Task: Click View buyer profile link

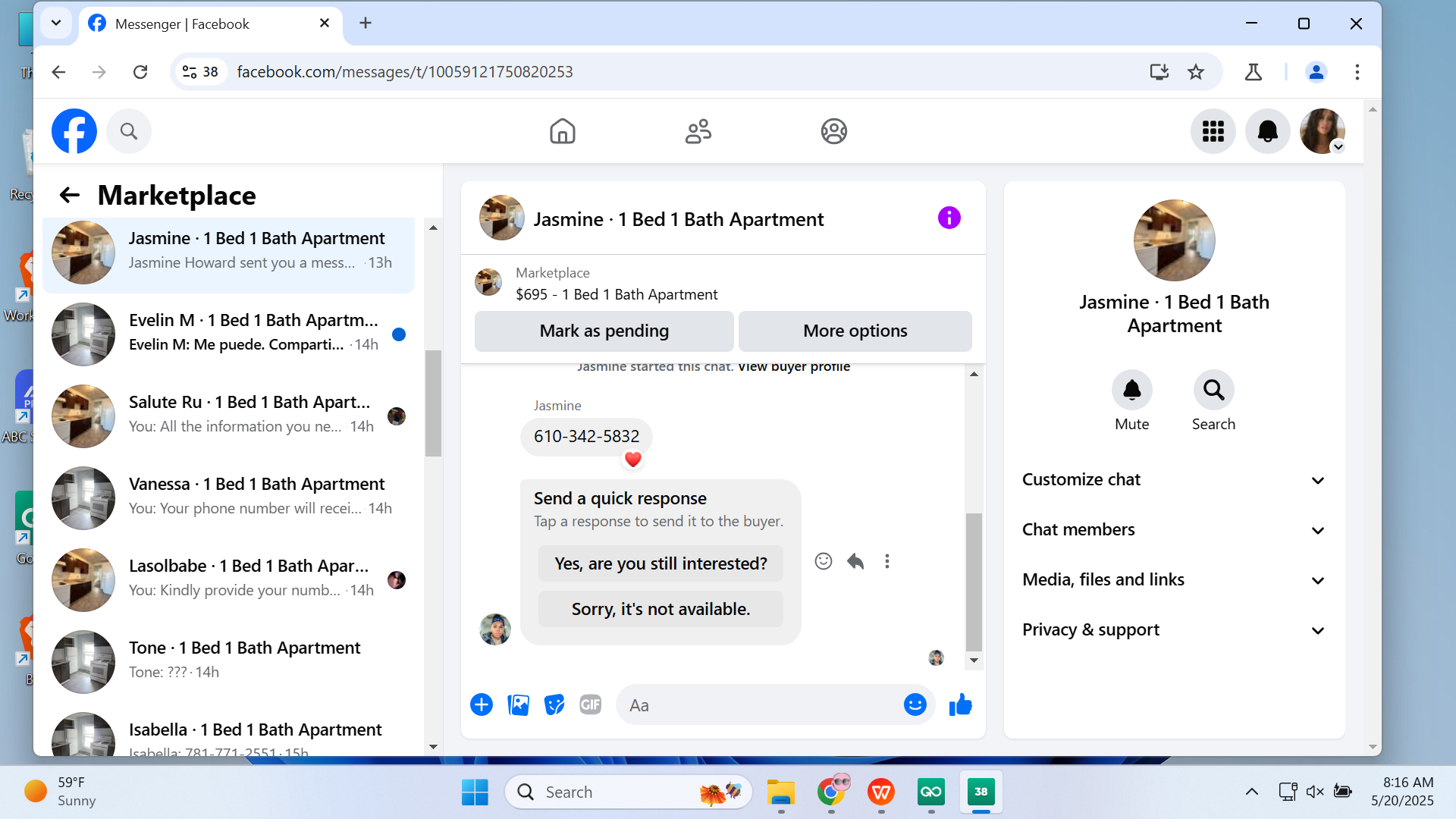Action: 793,367
